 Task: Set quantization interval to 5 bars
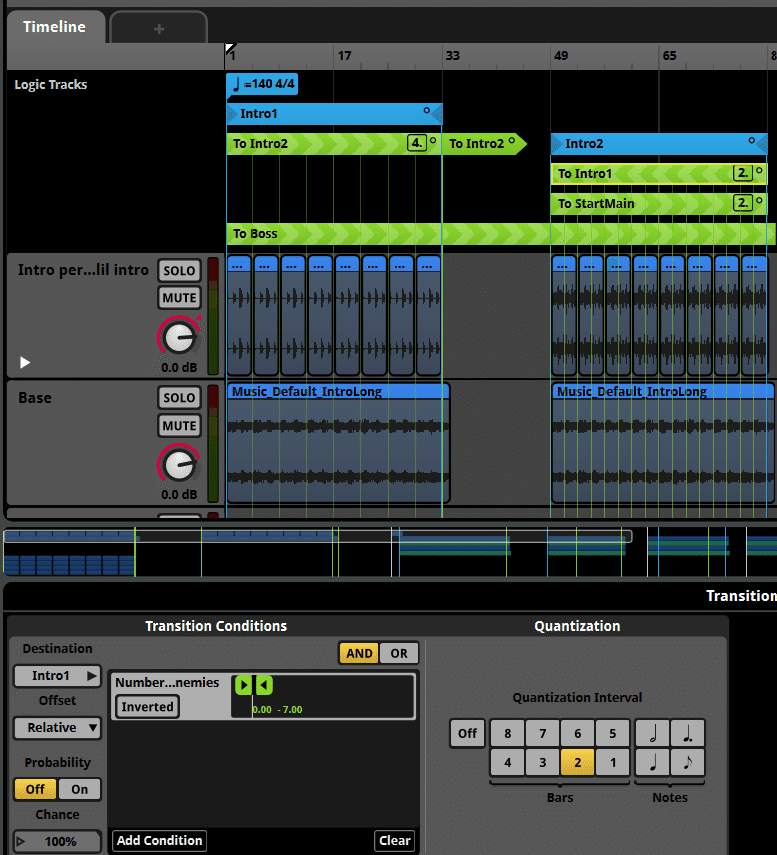pos(612,733)
